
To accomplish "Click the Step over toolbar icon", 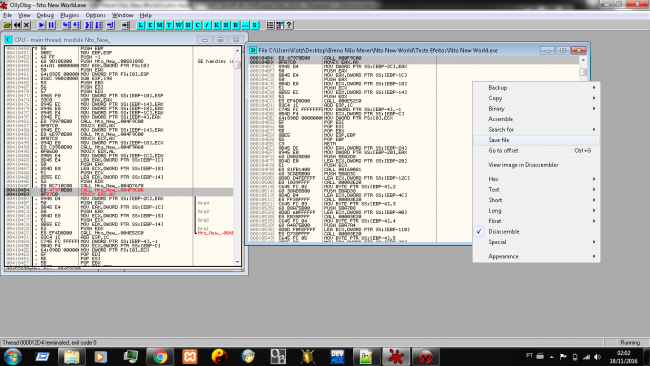I will click(76, 25).
